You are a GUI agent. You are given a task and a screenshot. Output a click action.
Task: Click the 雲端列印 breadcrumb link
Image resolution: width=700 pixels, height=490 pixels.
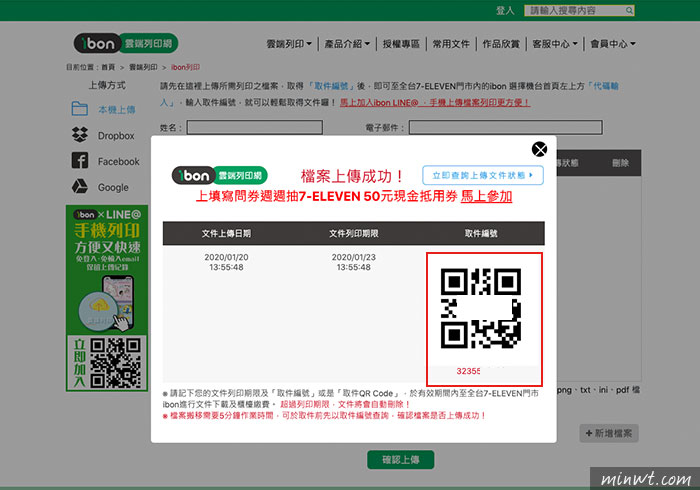[143, 67]
